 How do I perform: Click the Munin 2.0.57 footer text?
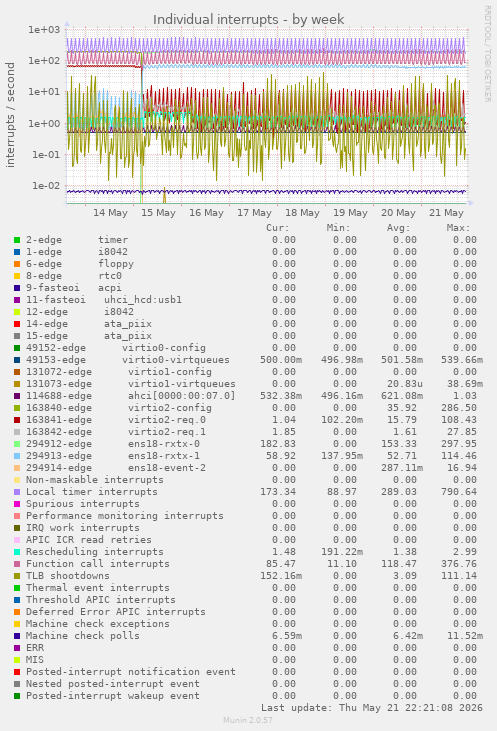pos(248,720)
